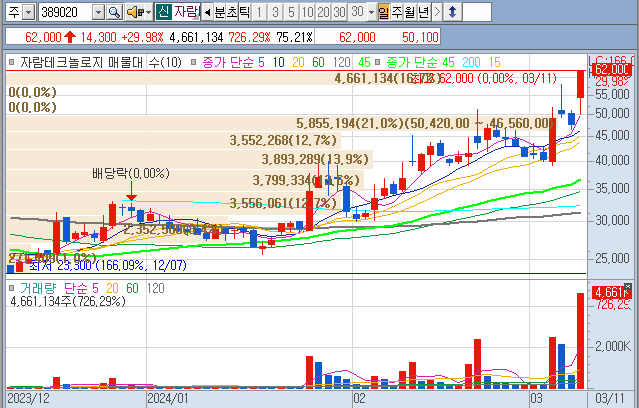Image resolution: width=639 pixels, height=408 pixels.
Task: Click the orange 15 moving average label
Action: [494, 62]
